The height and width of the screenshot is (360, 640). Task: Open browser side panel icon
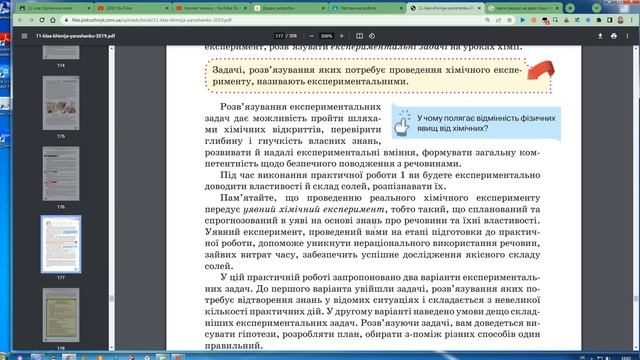[609, 20]
